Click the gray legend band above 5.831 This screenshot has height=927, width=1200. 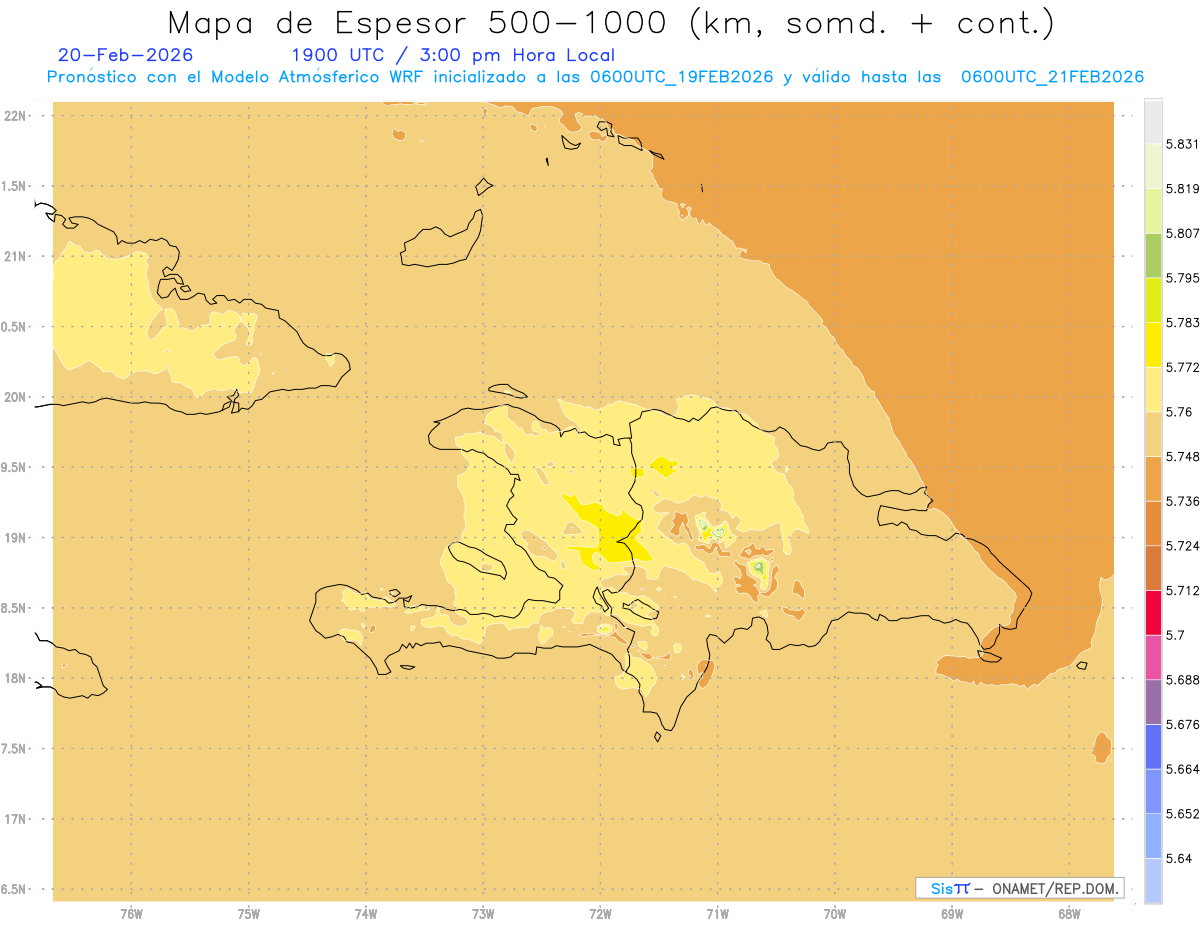click(1153, 121)
